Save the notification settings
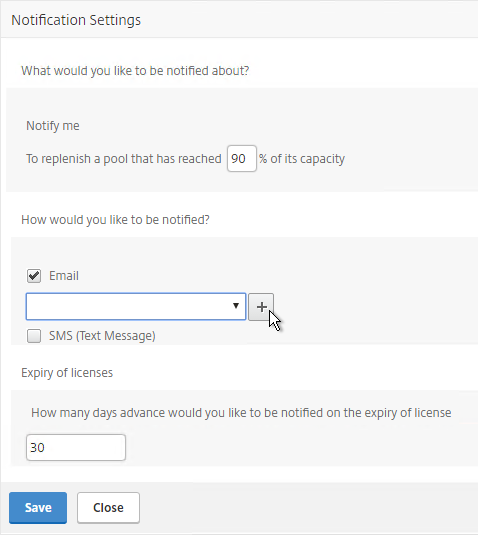This screenshot has height=535, width=478. pyautogui.click(x=38, y=508)
